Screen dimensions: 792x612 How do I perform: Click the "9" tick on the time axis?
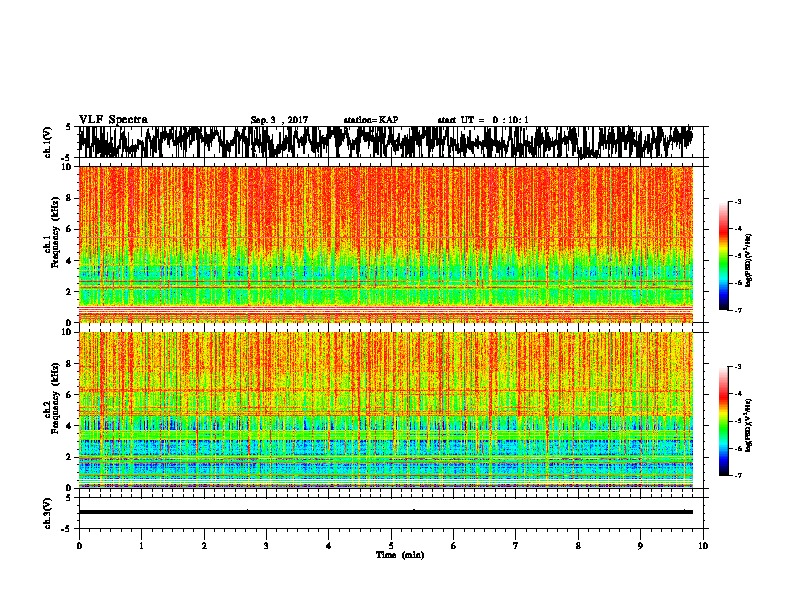(x=640, y=546)
